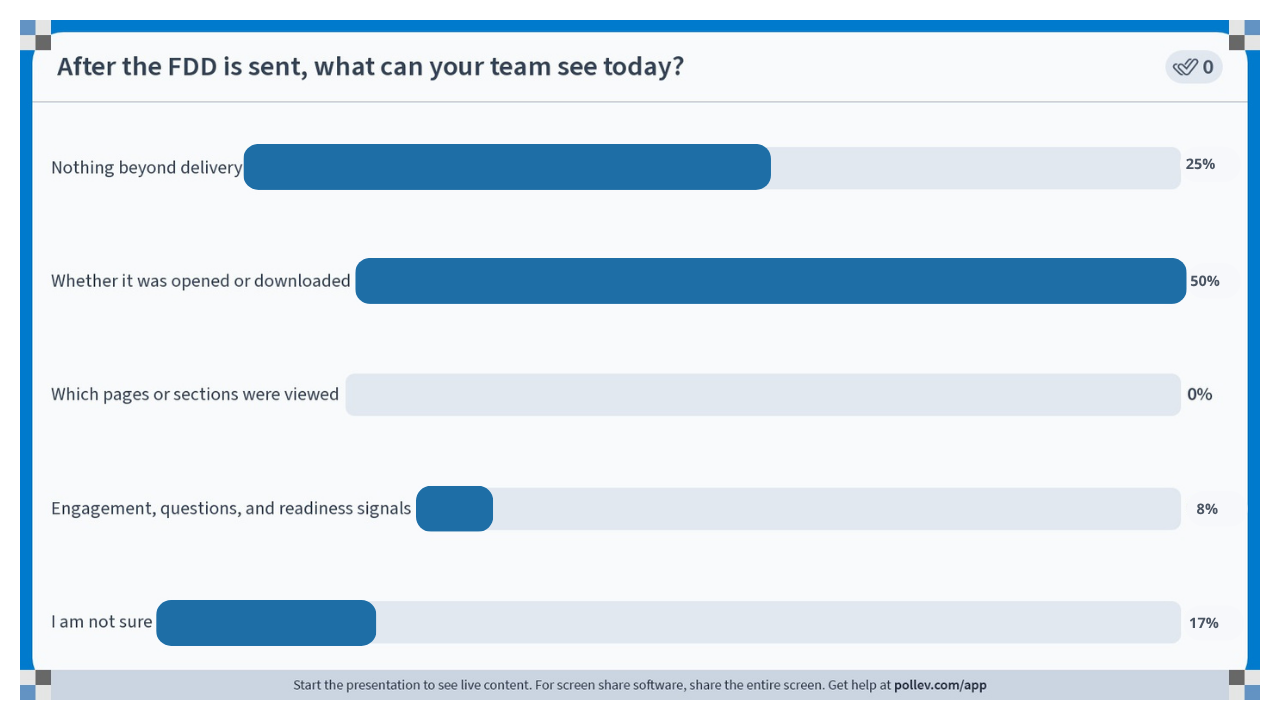The width and height of the screenshot is (1280, 720).
Task: Click the 25% result label
Action: tap(1200, 164)
